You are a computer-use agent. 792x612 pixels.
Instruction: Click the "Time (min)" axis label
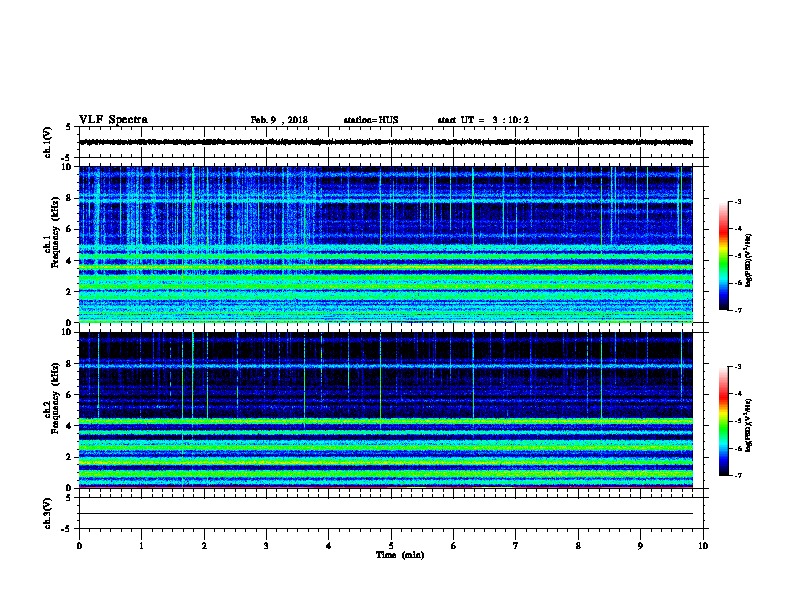pos(400,555)
